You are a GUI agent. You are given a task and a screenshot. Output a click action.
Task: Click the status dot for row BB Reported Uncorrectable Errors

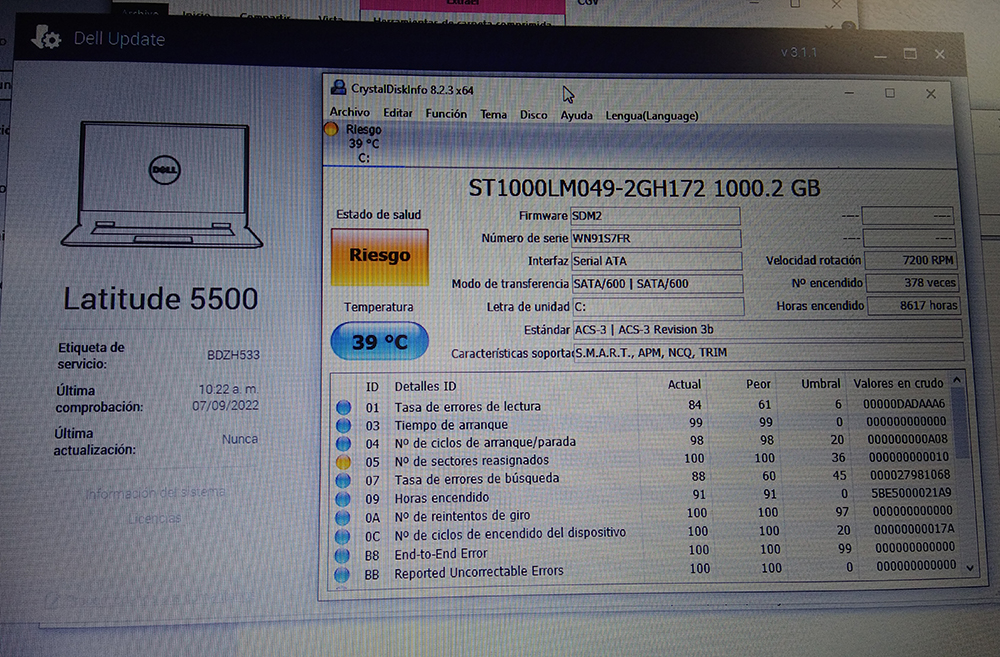342,574
